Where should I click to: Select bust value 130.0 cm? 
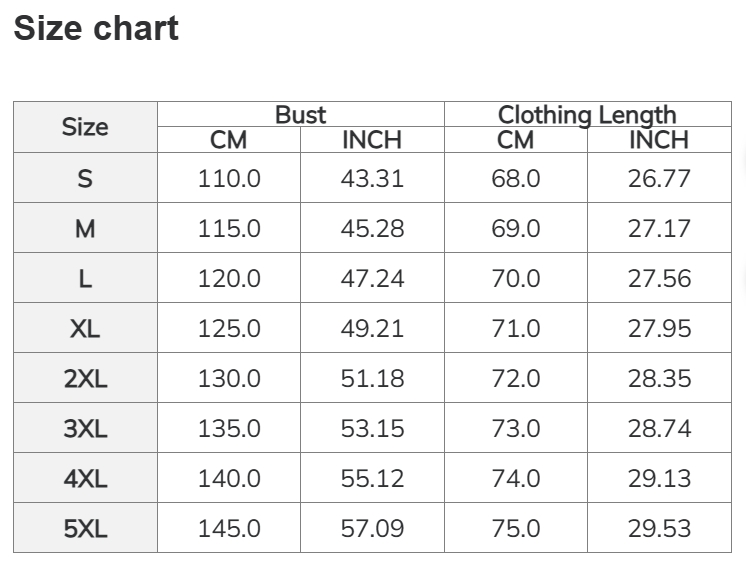tap(229, 379)
